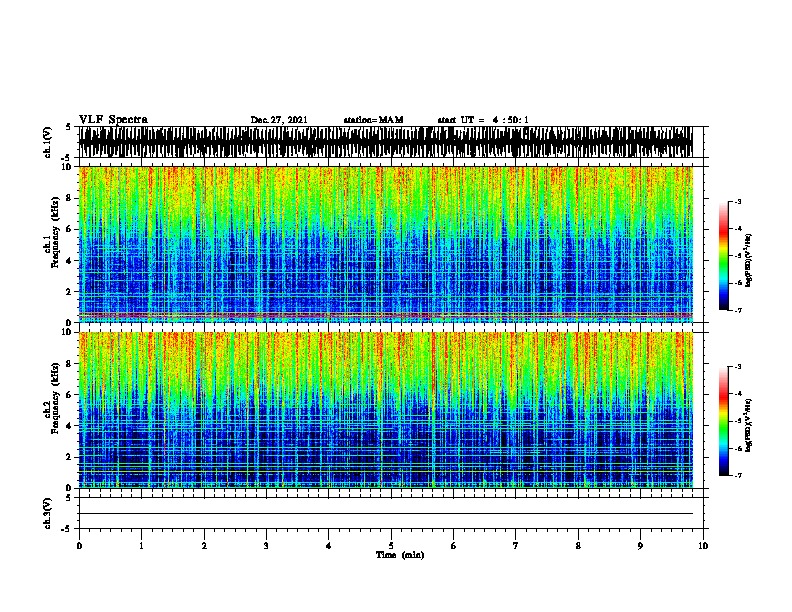Screen dimensions: 792x612
Task: Click the '-3' label on ch.1 color bar
Action: point(738,202)
